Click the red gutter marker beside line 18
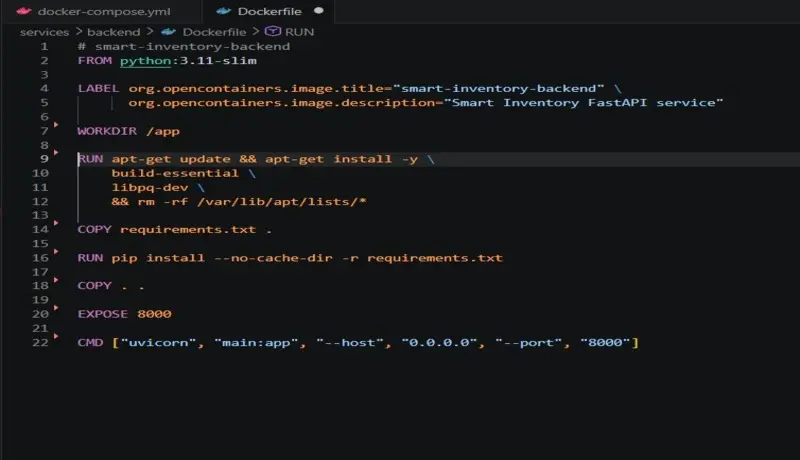This screenshot has height=460, width=800. click(x=56, y=279)
